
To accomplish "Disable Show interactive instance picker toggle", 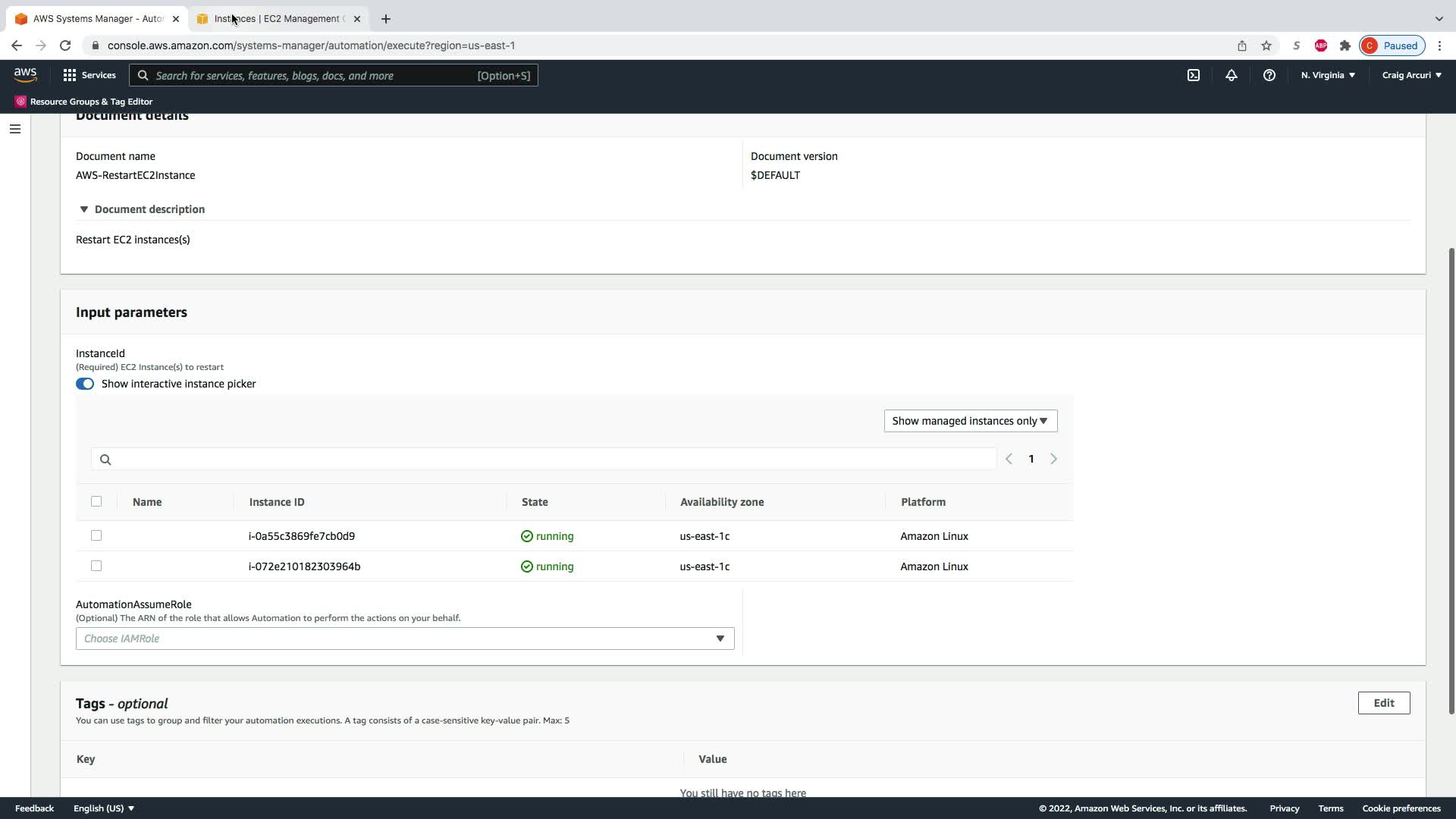I will (x=85, y=384).
